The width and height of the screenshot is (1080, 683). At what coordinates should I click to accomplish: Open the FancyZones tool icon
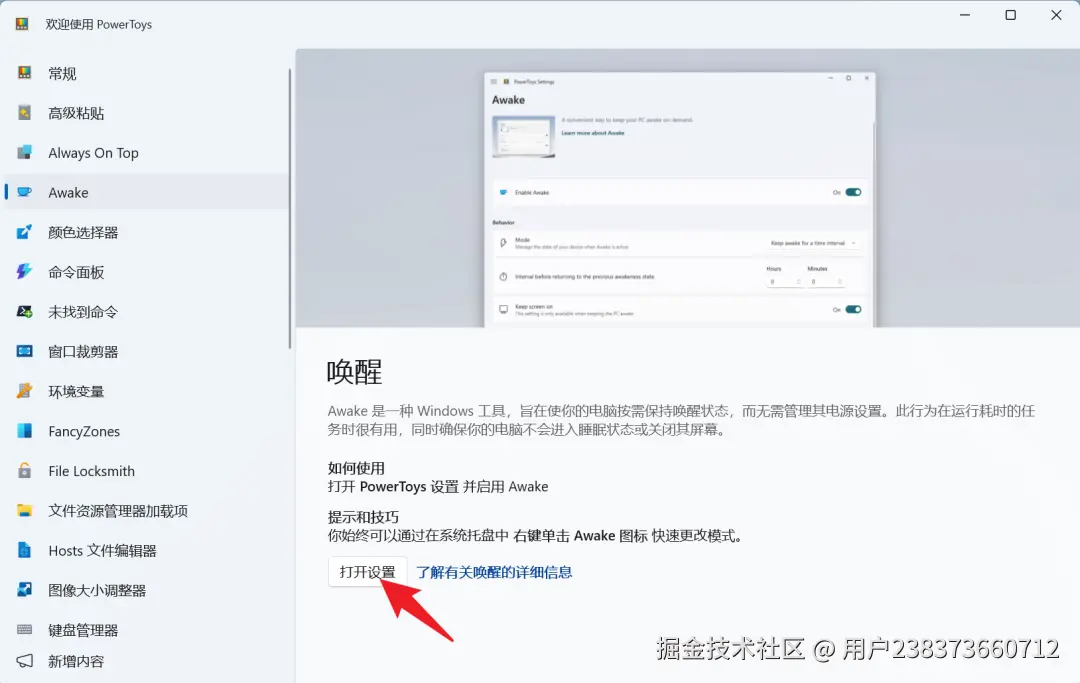pos(24,431)
